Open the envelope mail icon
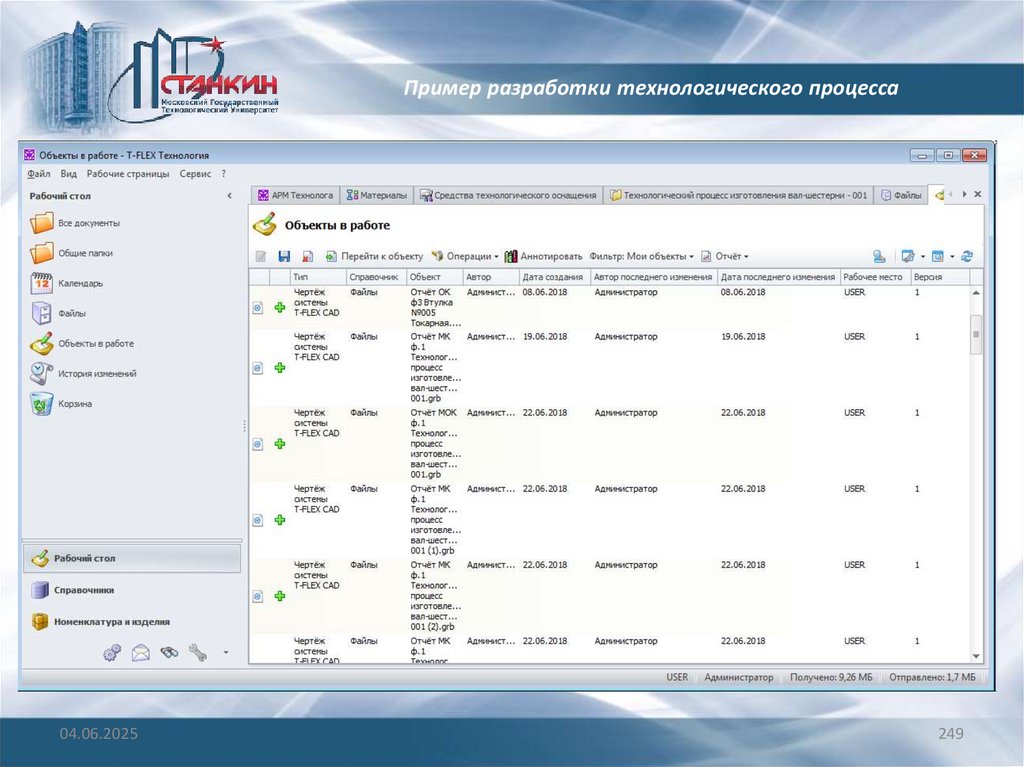1024x767 pixels. point(141,653)
